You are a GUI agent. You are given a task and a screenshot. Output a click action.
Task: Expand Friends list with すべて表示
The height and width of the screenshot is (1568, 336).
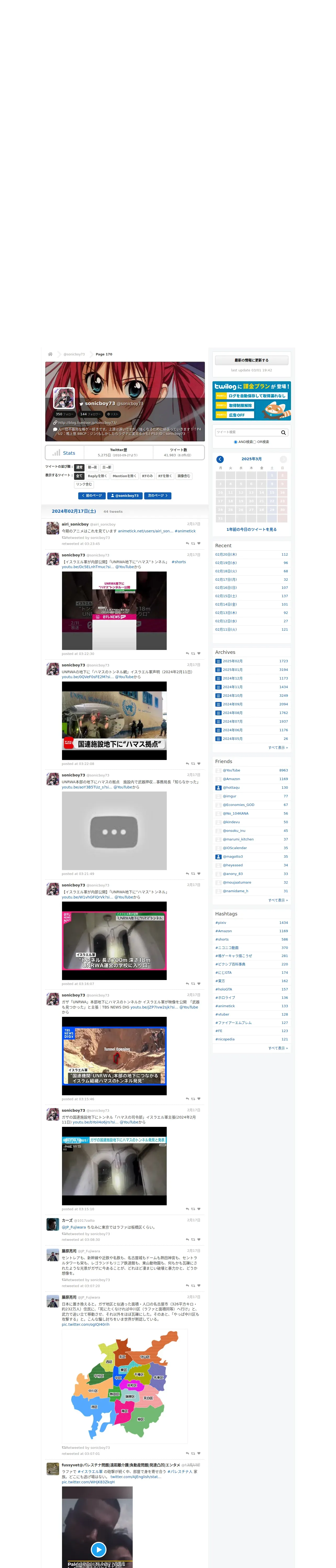click(x=278, y=900)
